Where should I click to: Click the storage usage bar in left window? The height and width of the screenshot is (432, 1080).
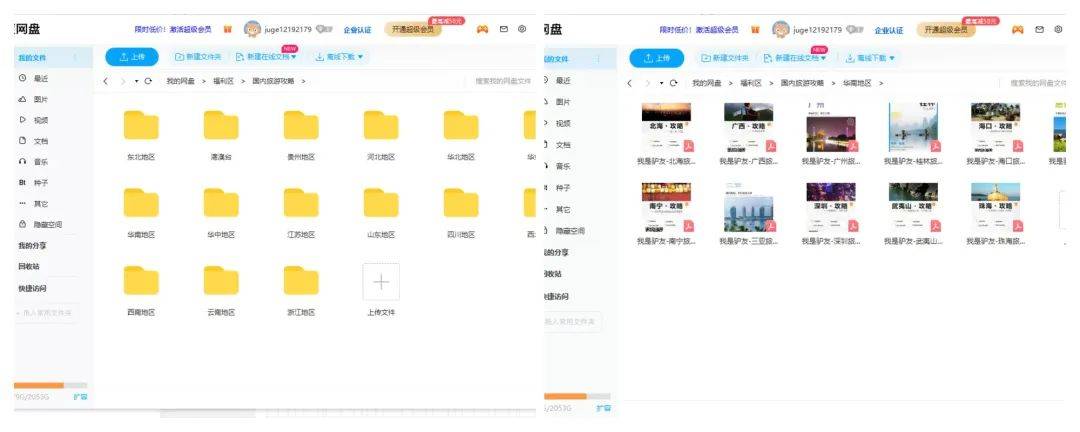click(51, 385)
